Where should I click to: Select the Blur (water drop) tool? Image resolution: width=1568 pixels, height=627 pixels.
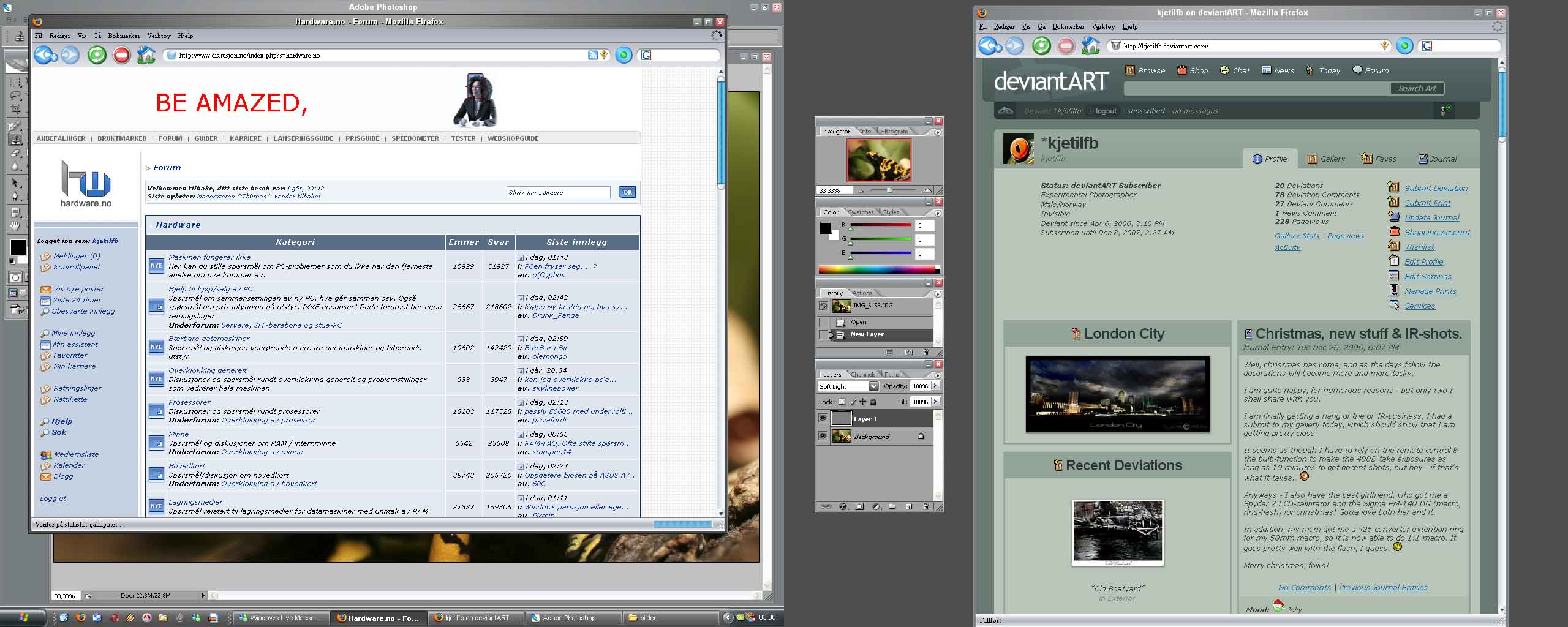[x=16, y=167]
